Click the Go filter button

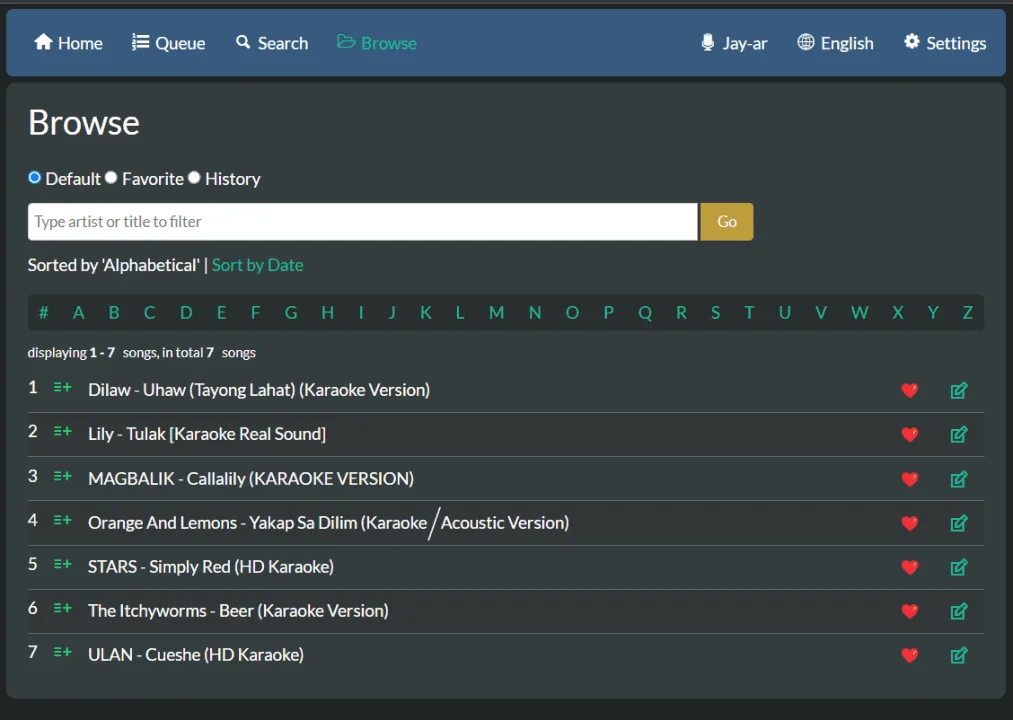pyautogui.click(x=727, y=222)
